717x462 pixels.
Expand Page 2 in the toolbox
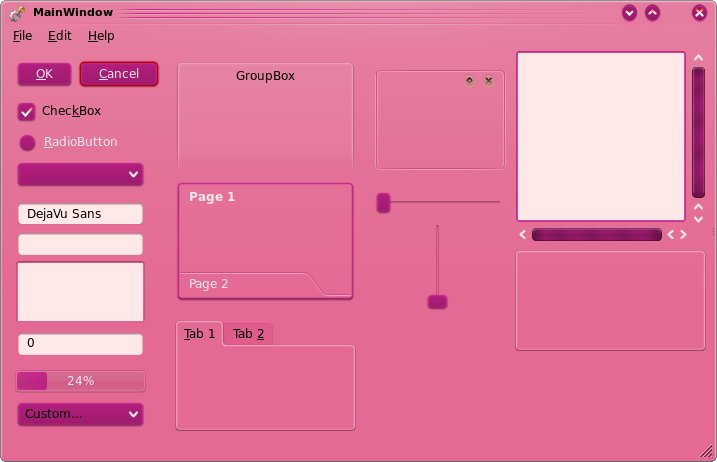209,284
